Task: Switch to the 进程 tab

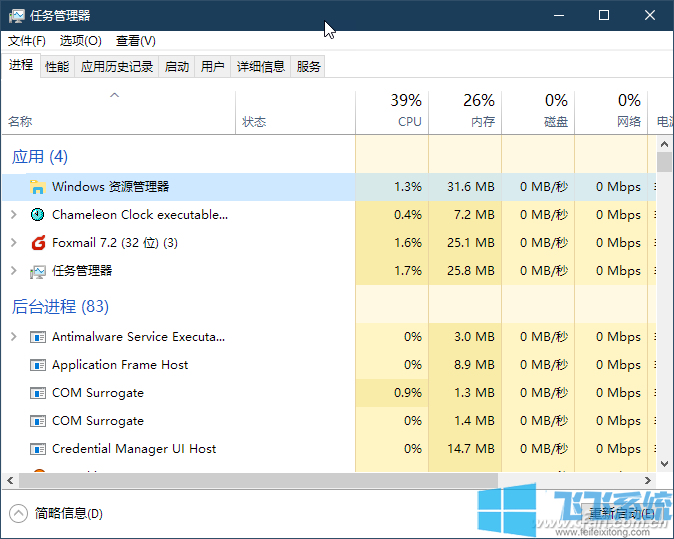Action: [x=21, y=65]
